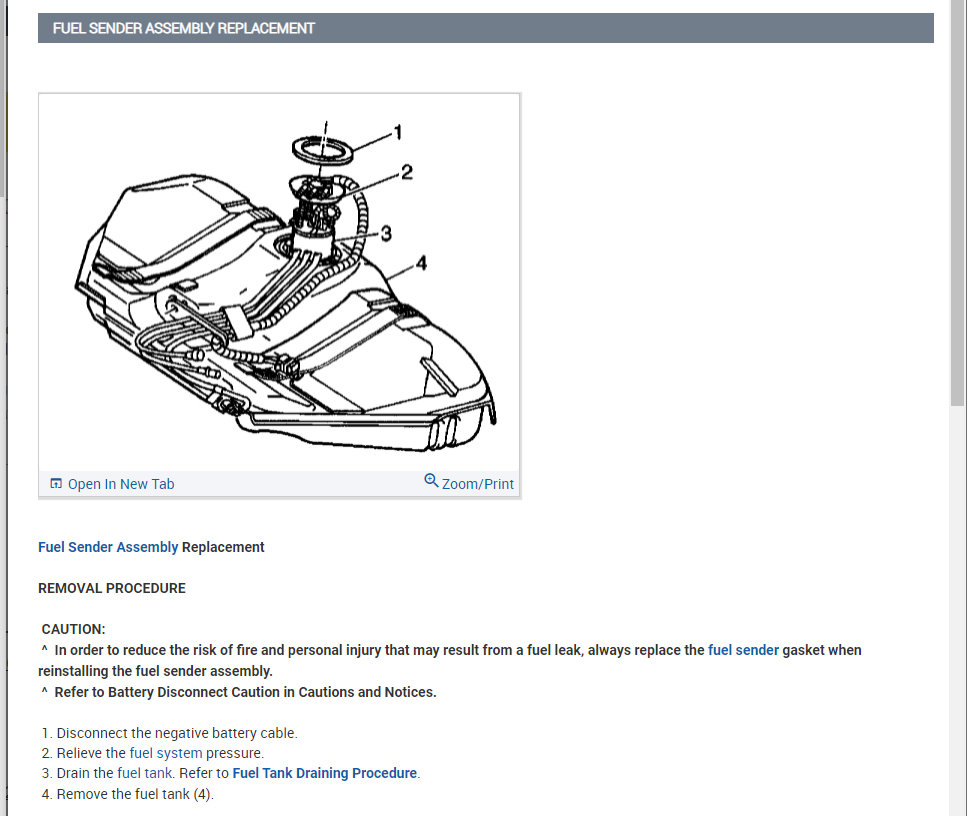The image size is (967, 816).
Task: Click step 1 Disconnect the negative battery cable
Action: 170,733
